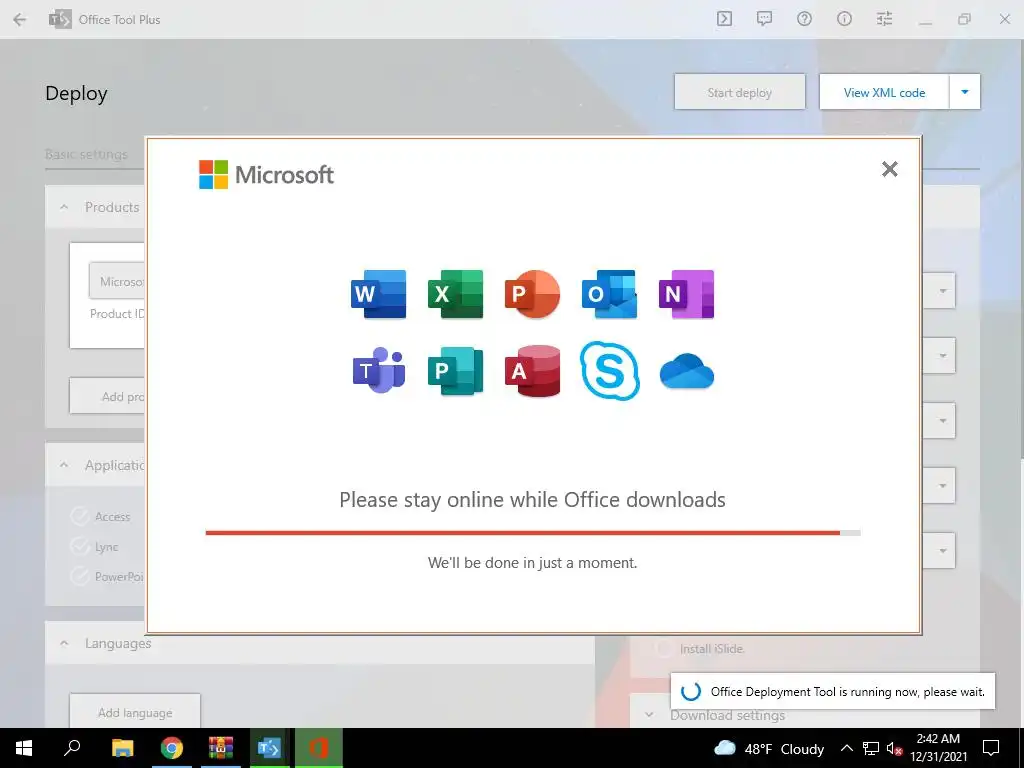Toggle the Install iSlide checkbox

pos(664,648)
